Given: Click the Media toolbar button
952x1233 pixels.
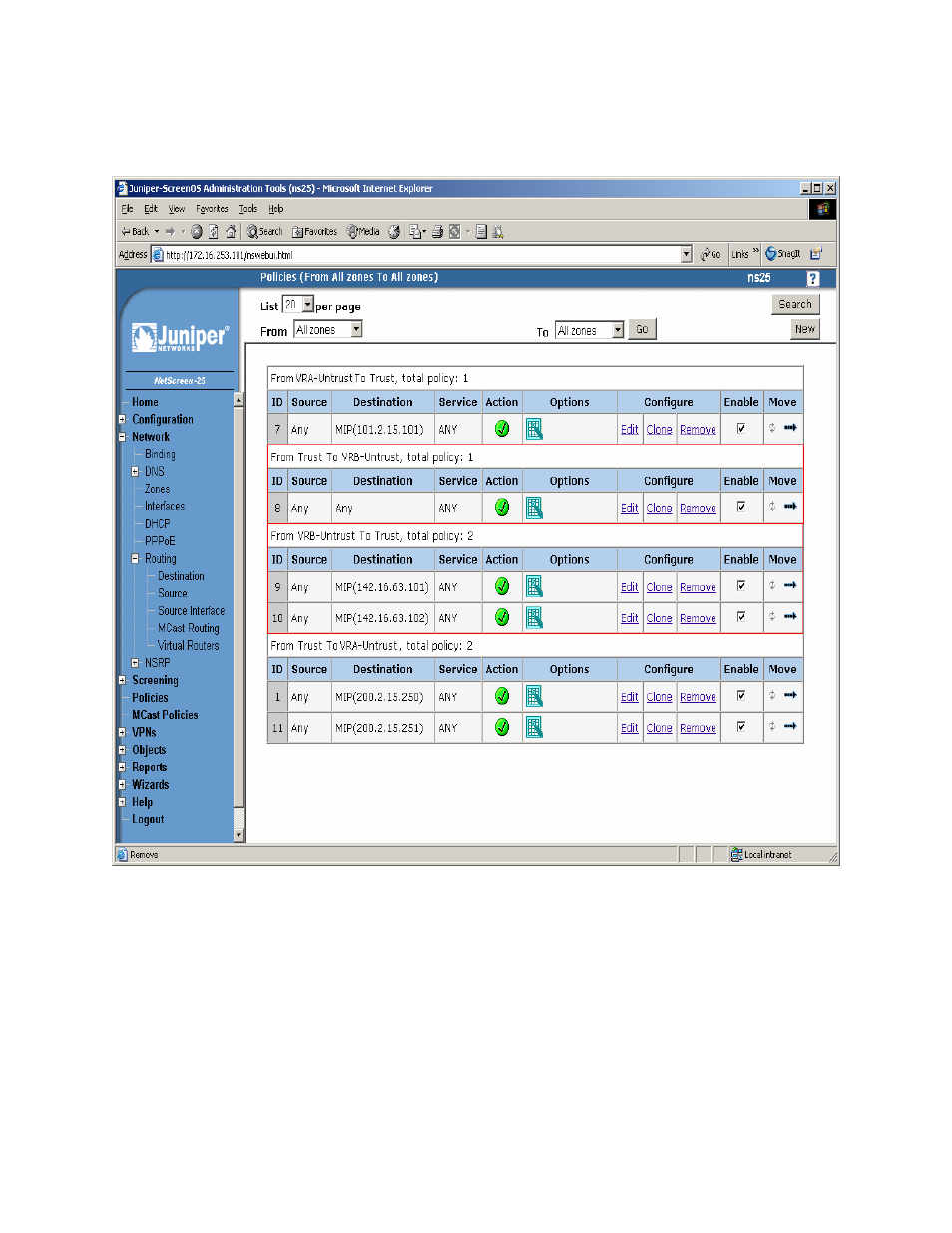Looking at the screenshot, I should pyautogui.click(x=364, y=232).
